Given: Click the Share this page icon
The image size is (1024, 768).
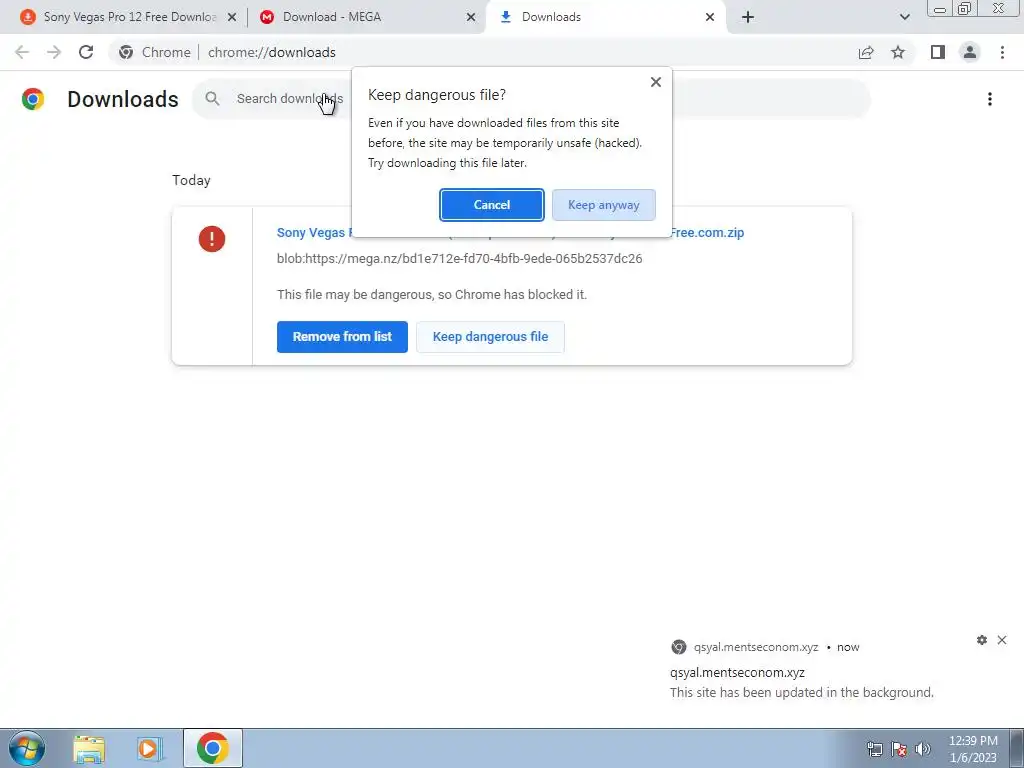Looking at the screenshot, I should point(866,52).
